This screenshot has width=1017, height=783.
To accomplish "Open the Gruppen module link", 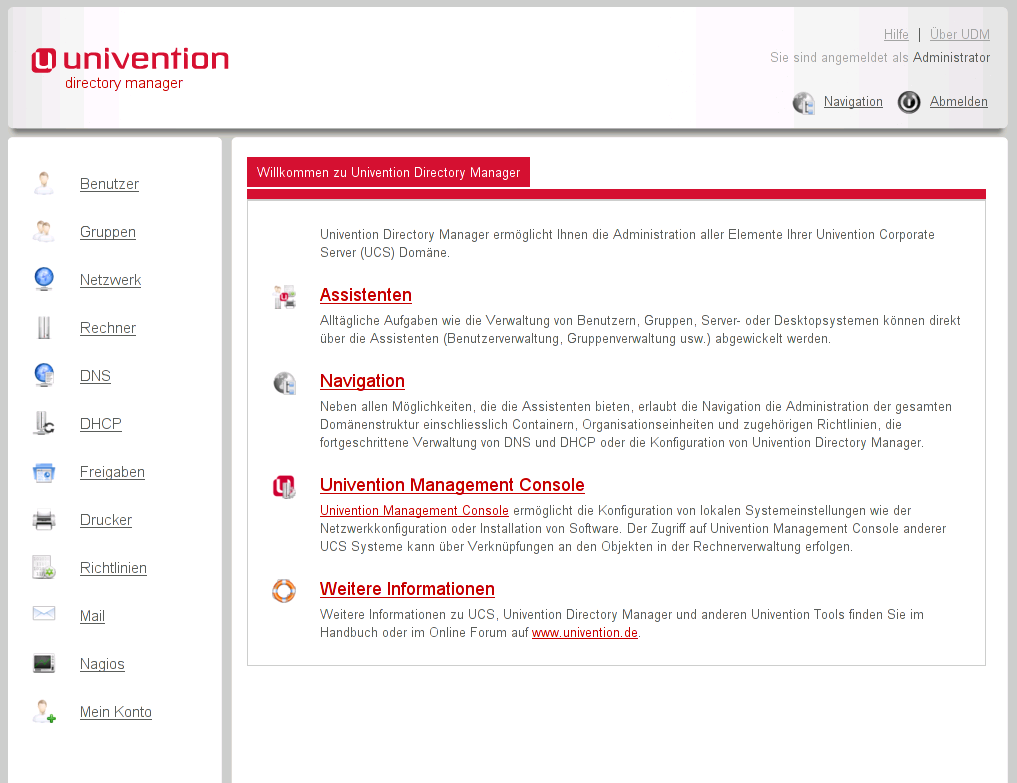I will click(x=108, y=232).
